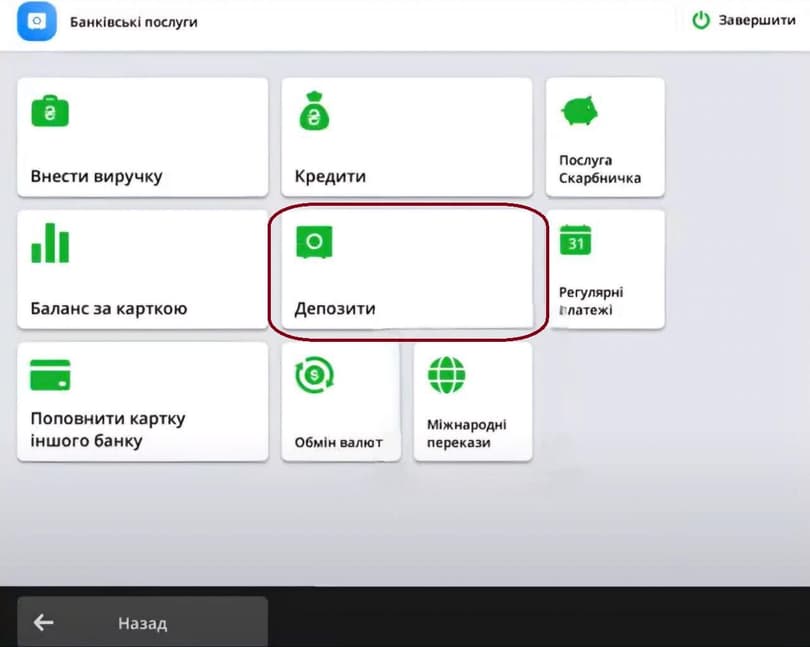Click the green bank card icon
810x647 pixels.
50,375
